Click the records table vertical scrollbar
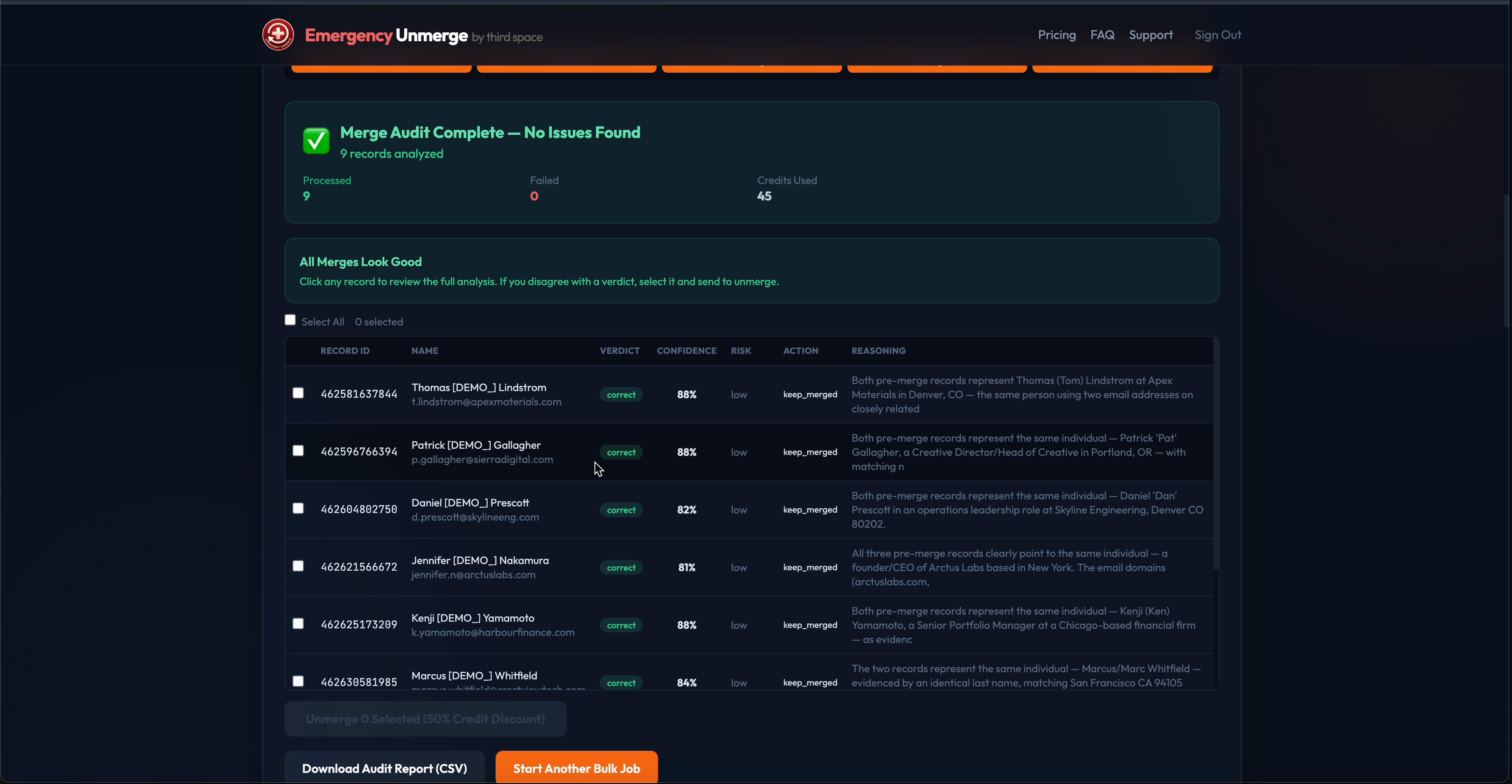 click(1216, 453)
